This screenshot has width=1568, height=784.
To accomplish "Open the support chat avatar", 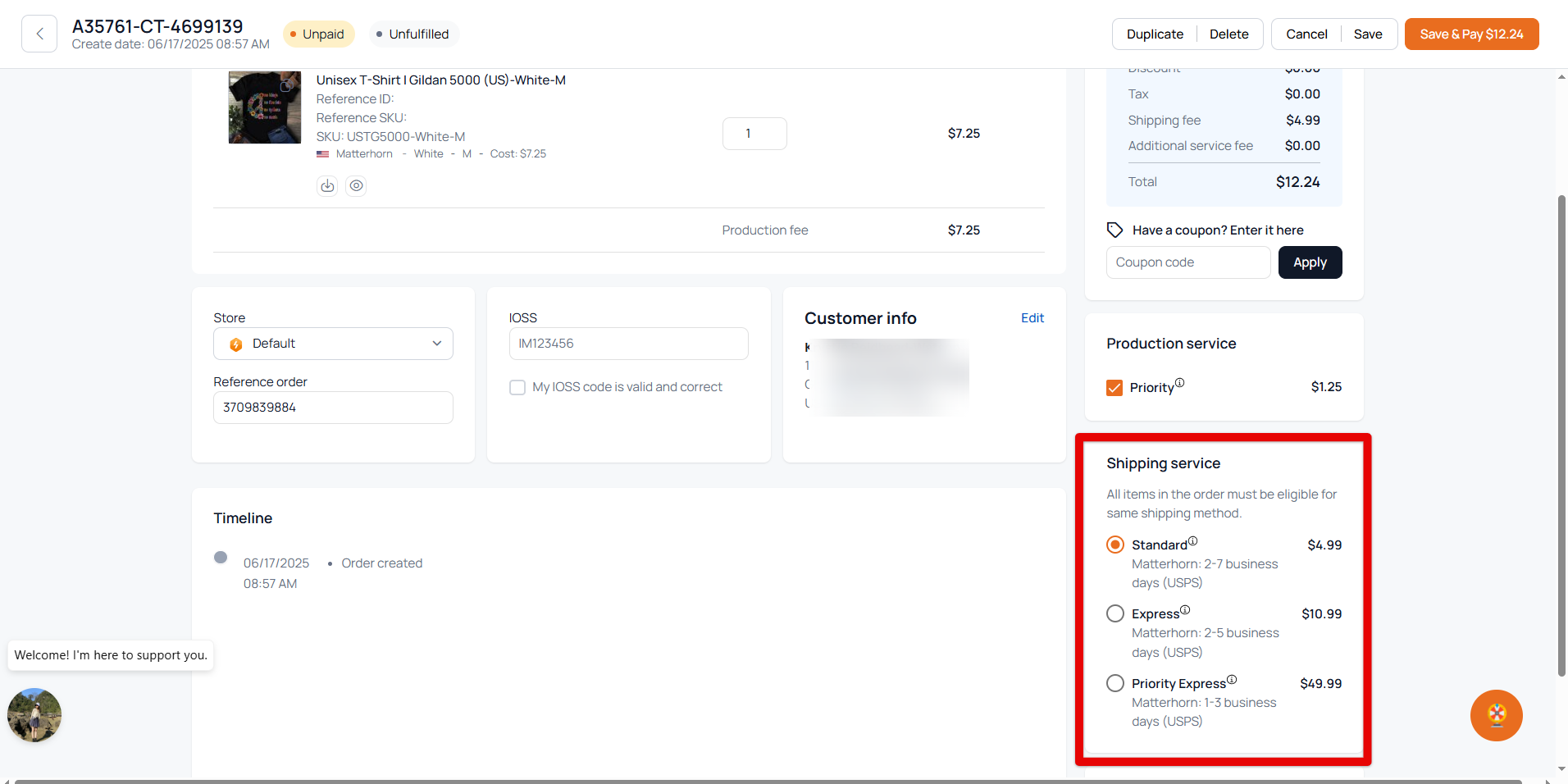I will coord(34,715).
